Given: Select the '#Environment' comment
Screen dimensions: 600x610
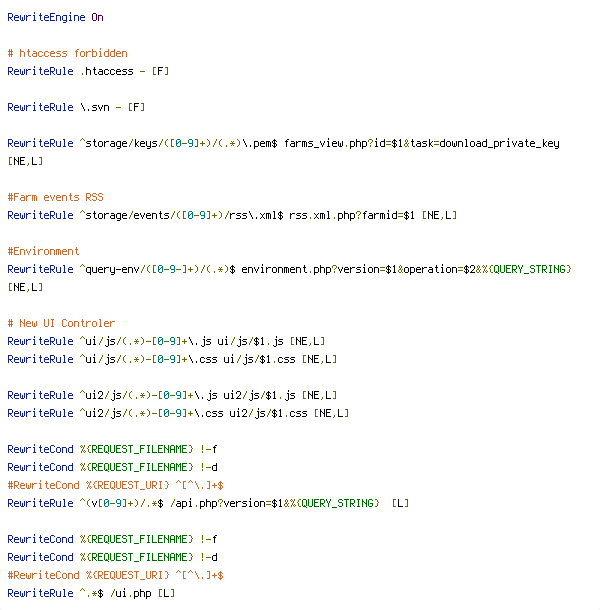Looking at the screenshot, I should point(43,251).
